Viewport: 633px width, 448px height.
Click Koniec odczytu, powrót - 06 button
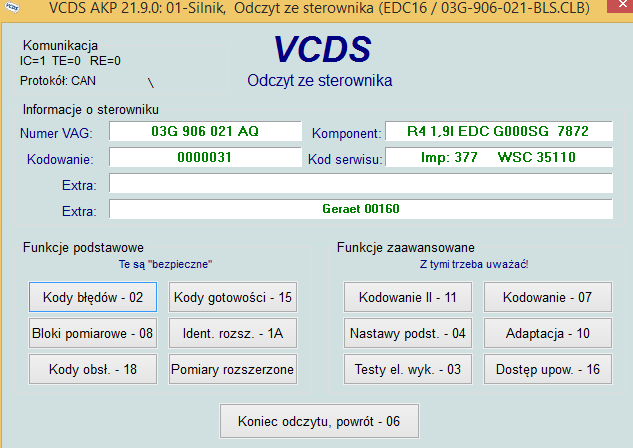tap(319, 421)
